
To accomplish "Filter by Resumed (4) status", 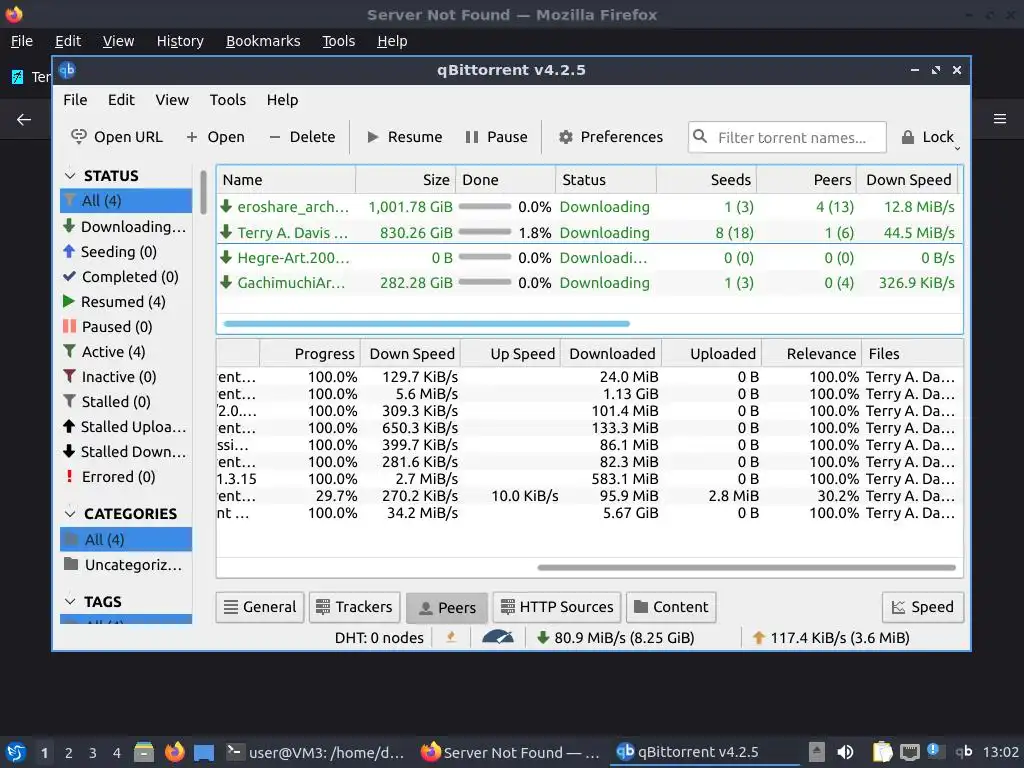I will [x=126, y=302].
